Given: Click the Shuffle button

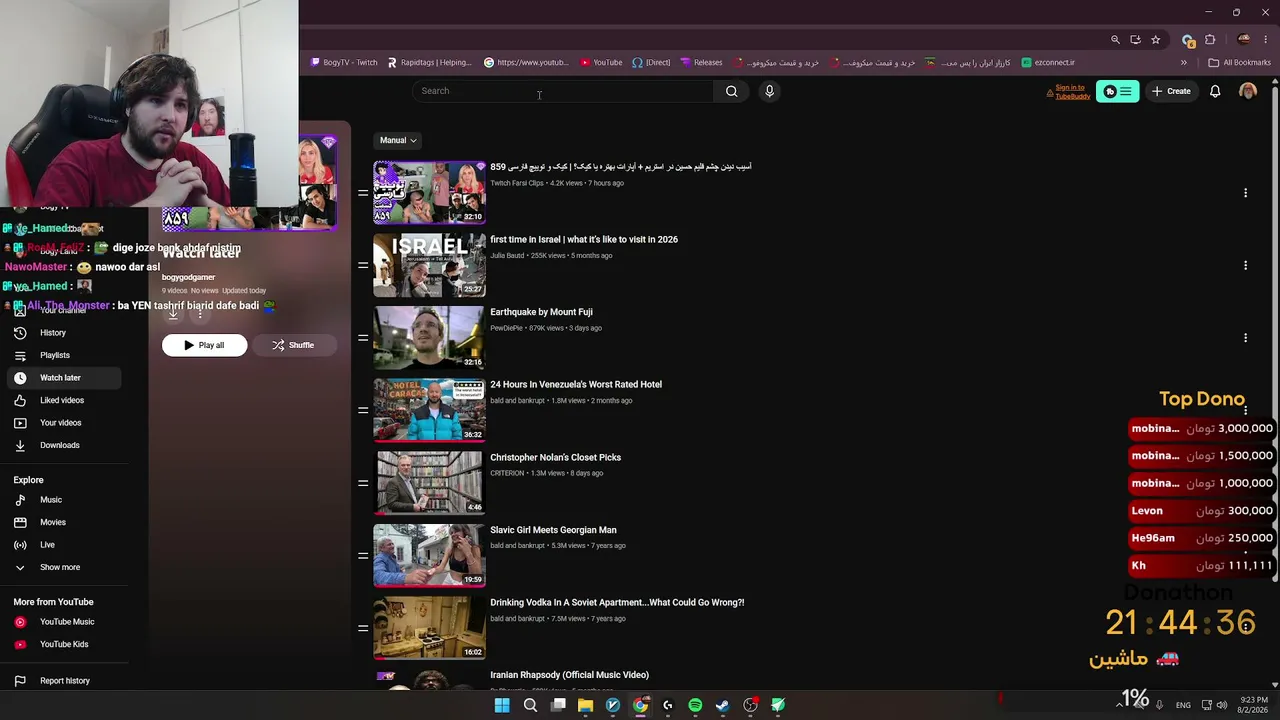Looking at the screenshot, I should click(293, 345).
